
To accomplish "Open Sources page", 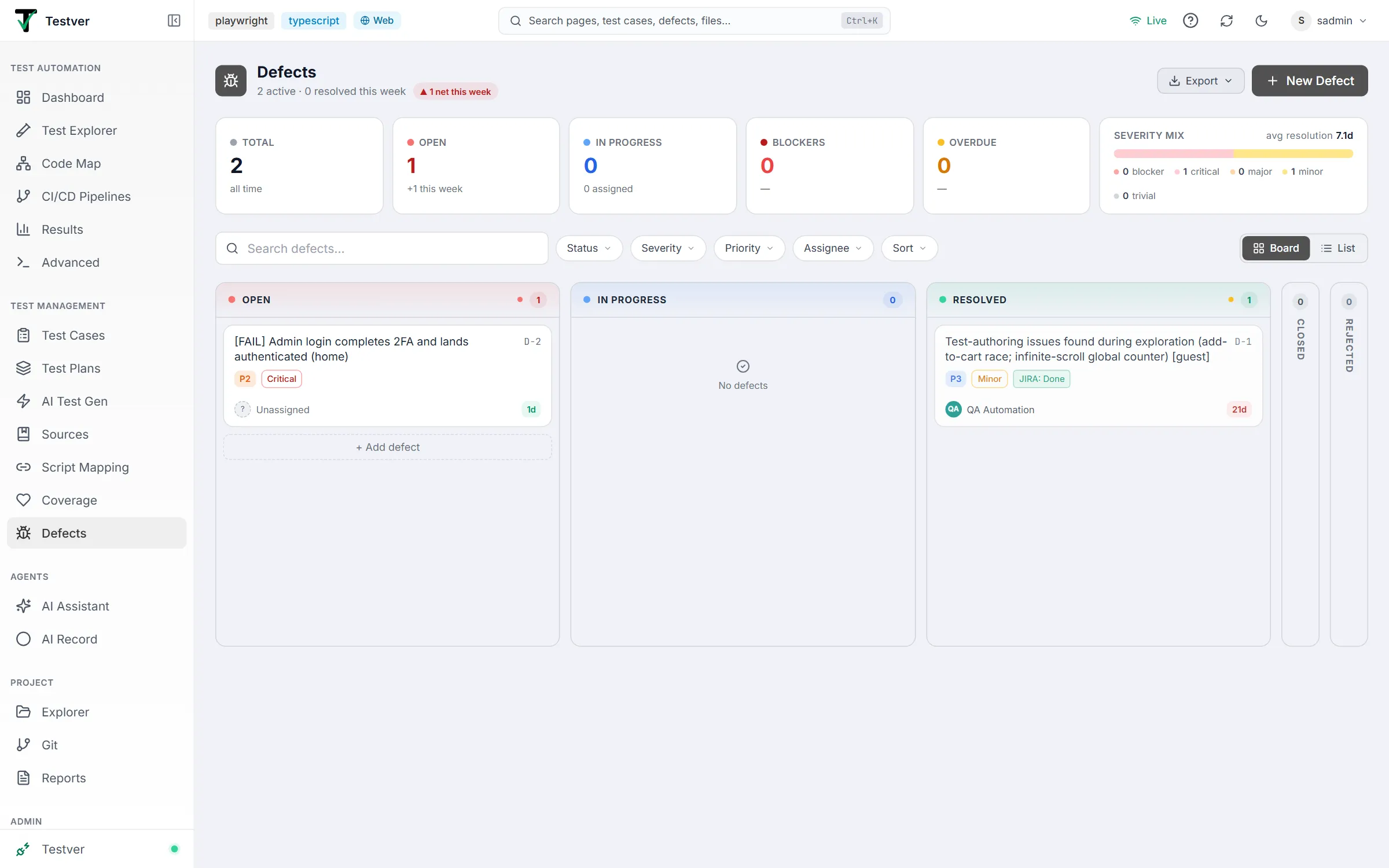I will [97, 434].
